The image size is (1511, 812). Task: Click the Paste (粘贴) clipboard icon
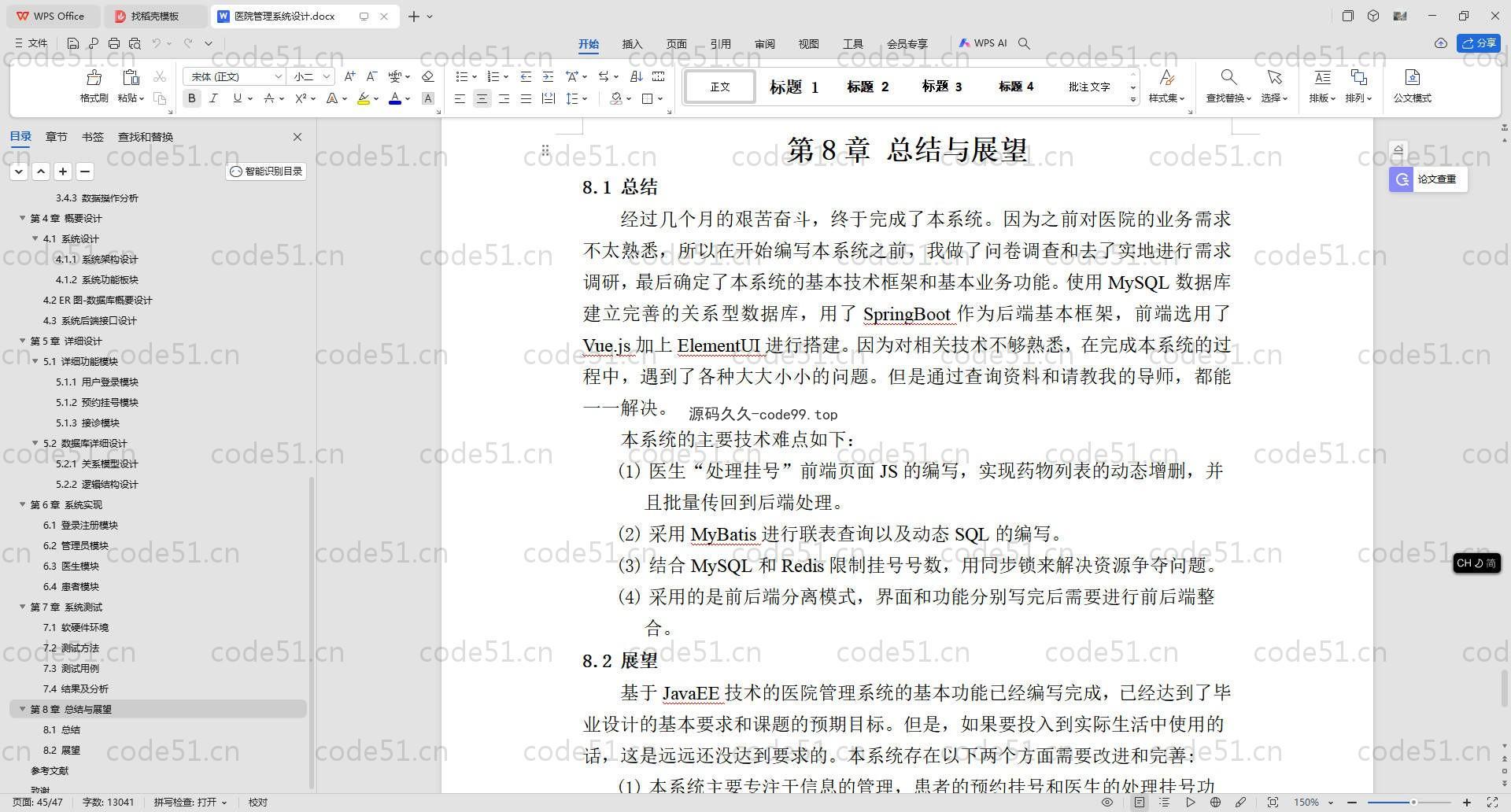click(x=131, y=77)
